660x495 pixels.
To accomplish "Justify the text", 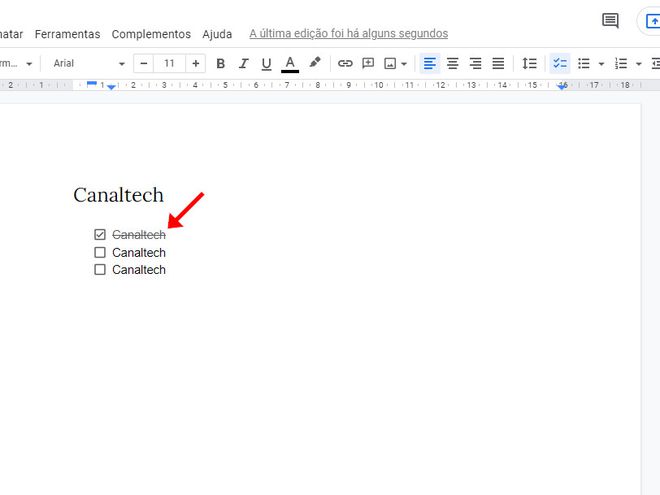I will (x=498, y=64).
